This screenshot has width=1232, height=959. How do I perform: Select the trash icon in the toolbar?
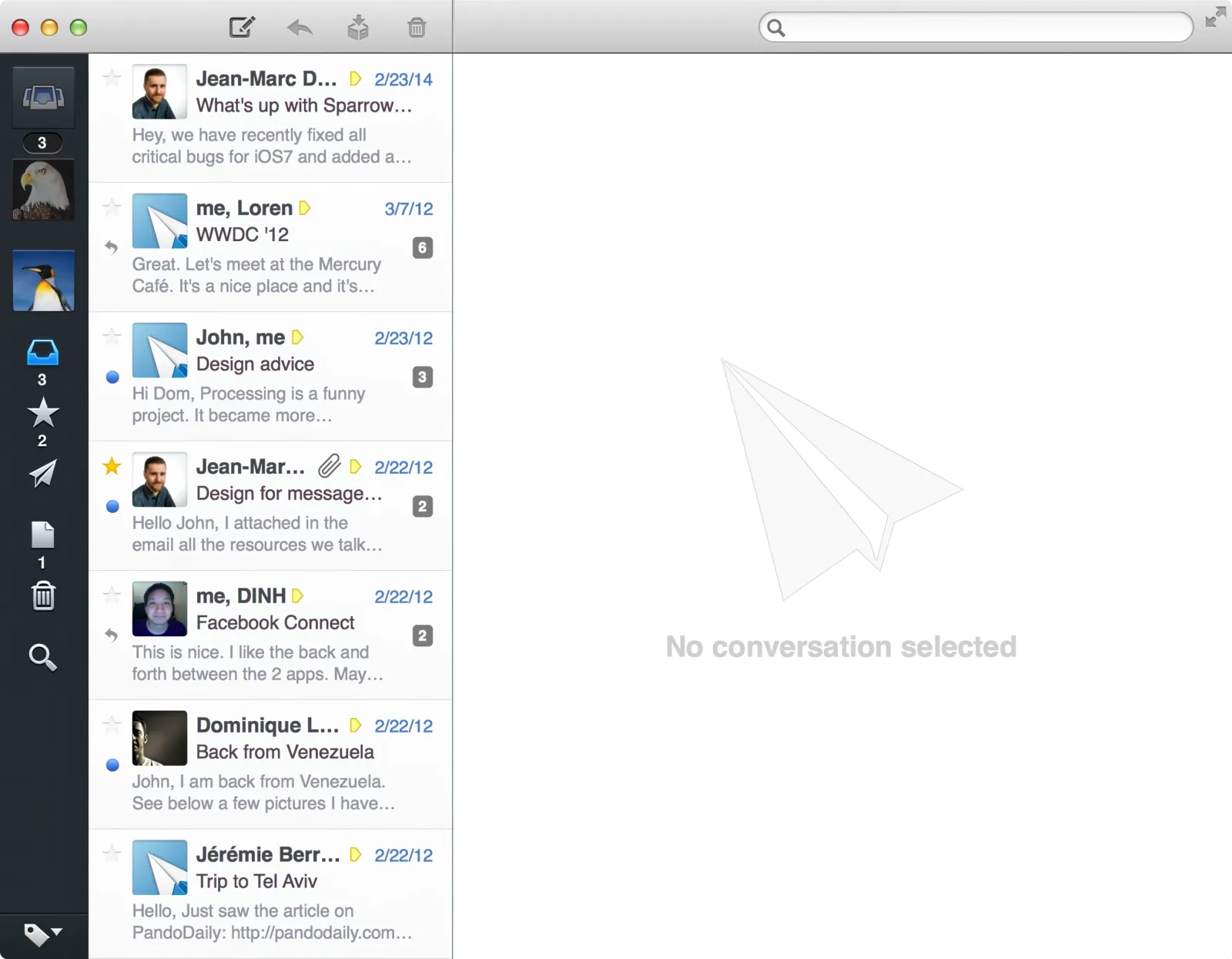point(417,27)
